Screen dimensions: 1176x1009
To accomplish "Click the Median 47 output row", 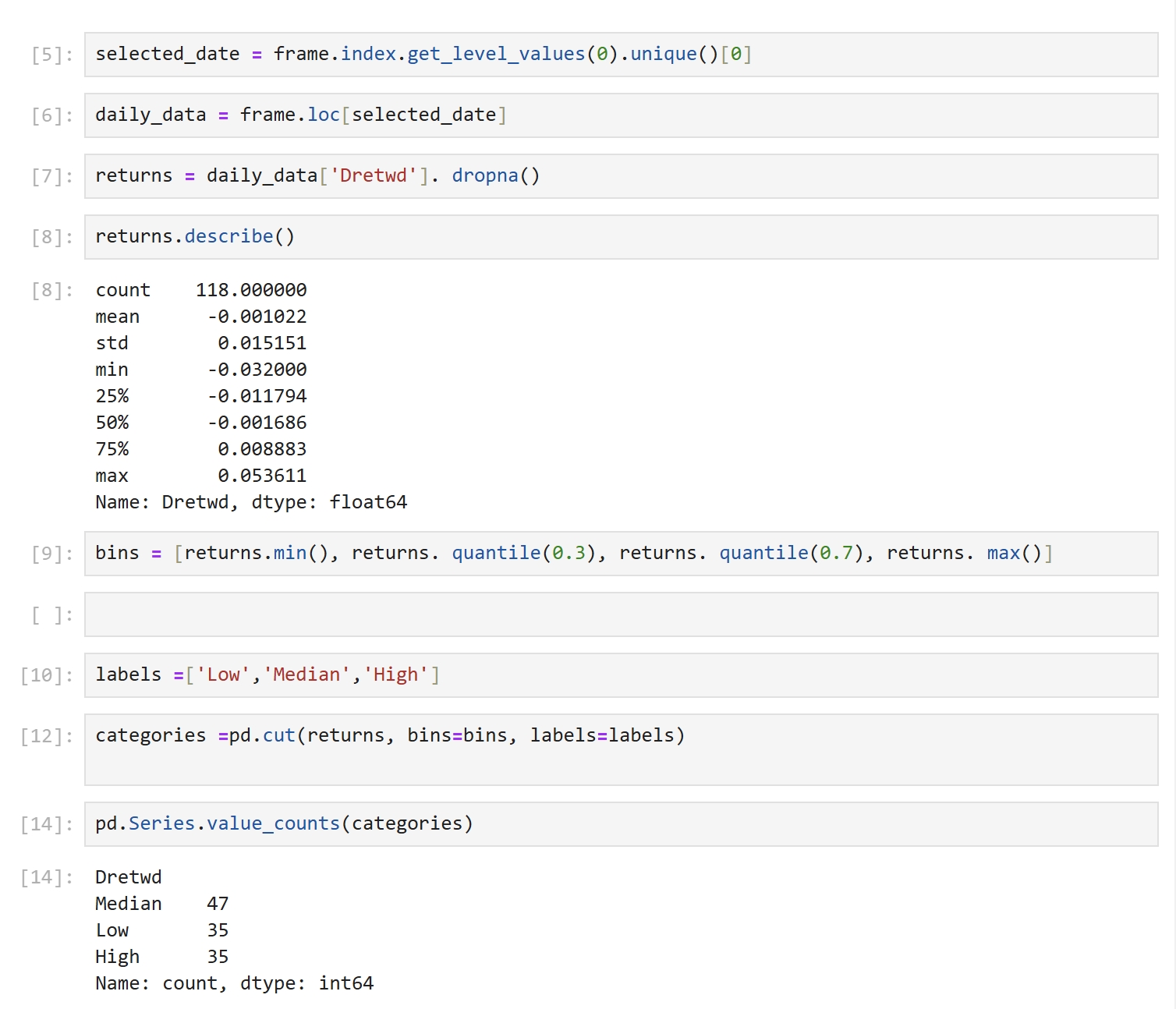I will pyautogui.click(x=161, y=904).
